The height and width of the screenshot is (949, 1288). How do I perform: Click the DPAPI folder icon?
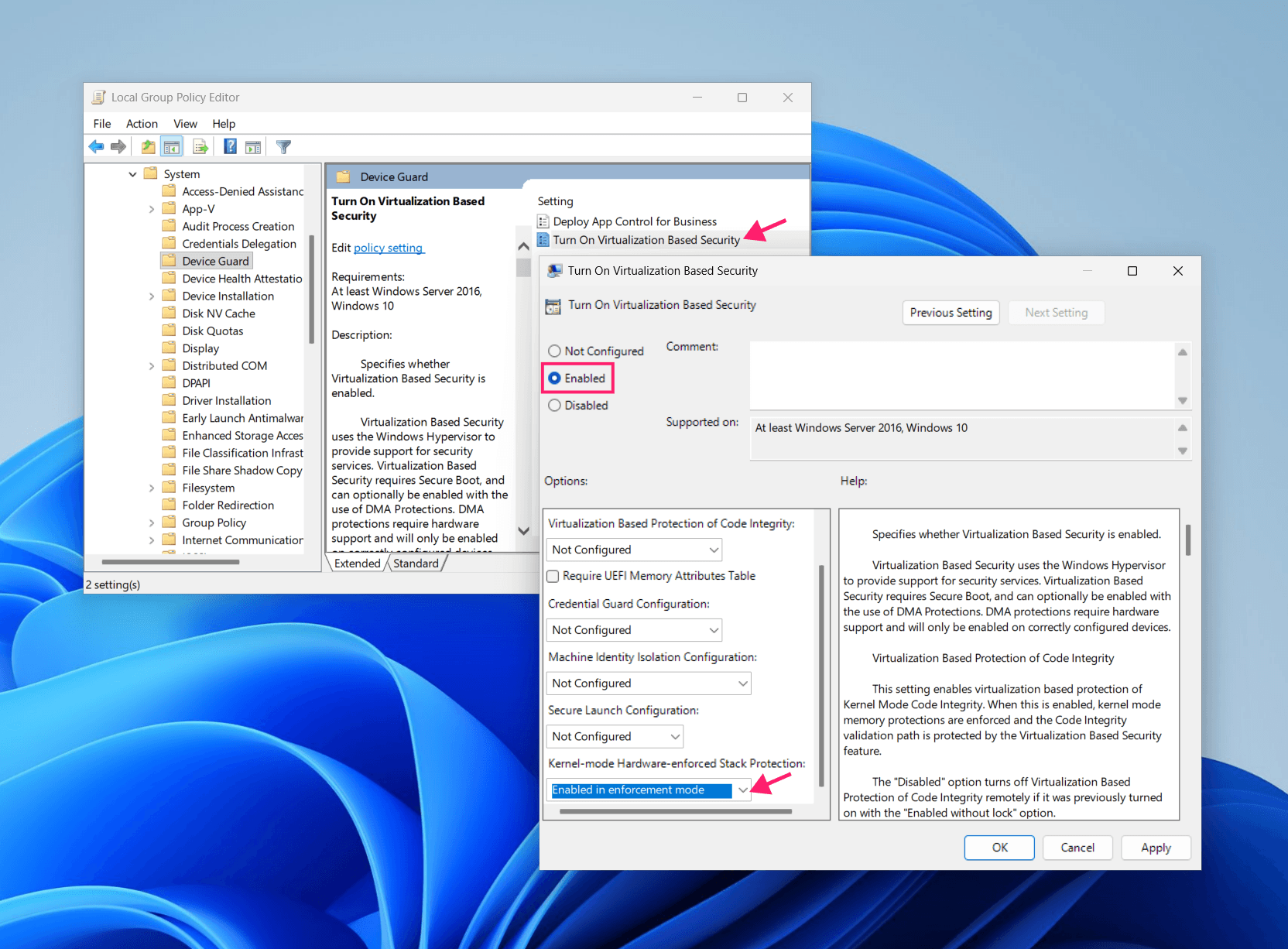coord(169,382)
